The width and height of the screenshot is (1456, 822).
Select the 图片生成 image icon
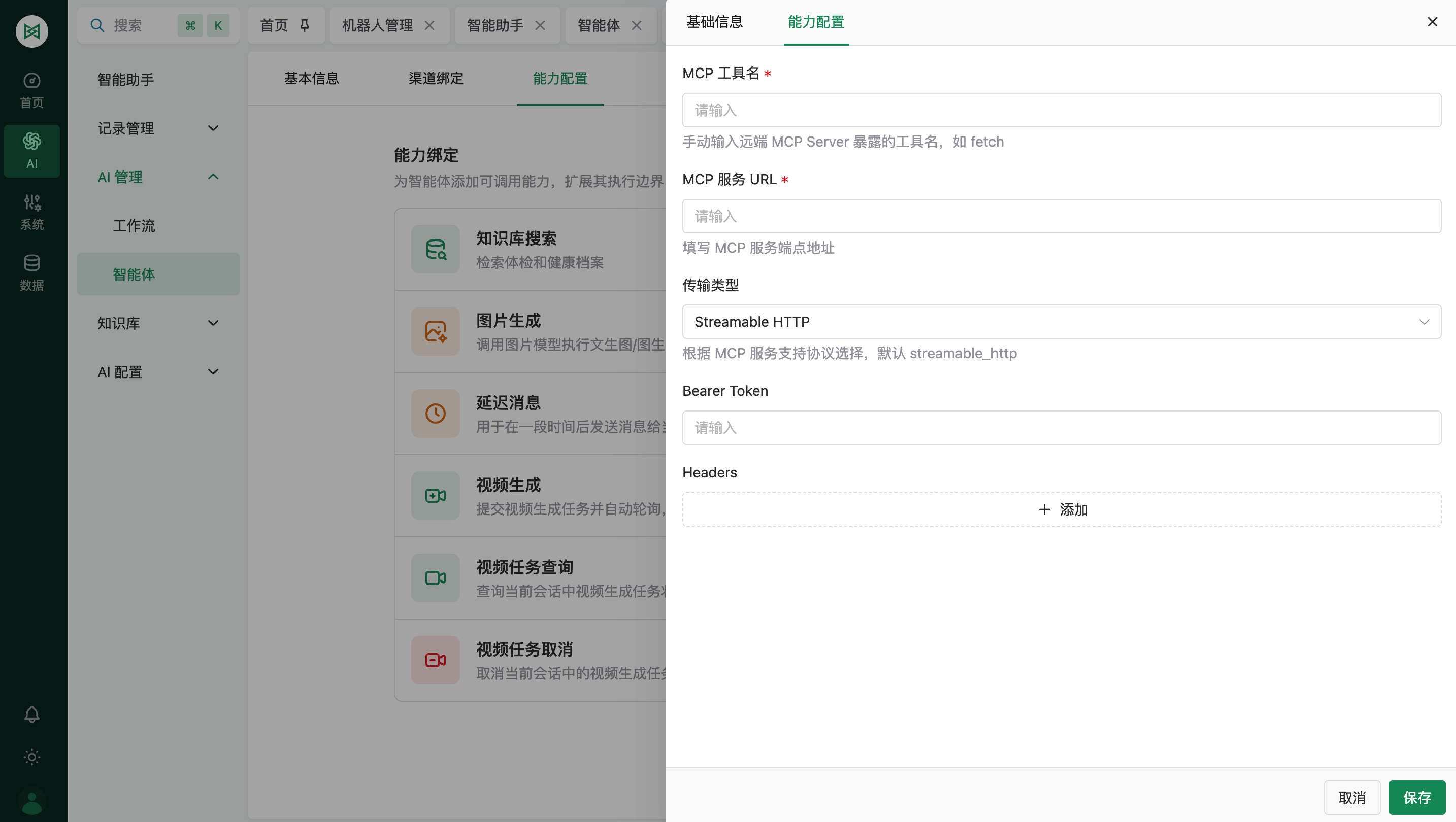pos(435,331)
